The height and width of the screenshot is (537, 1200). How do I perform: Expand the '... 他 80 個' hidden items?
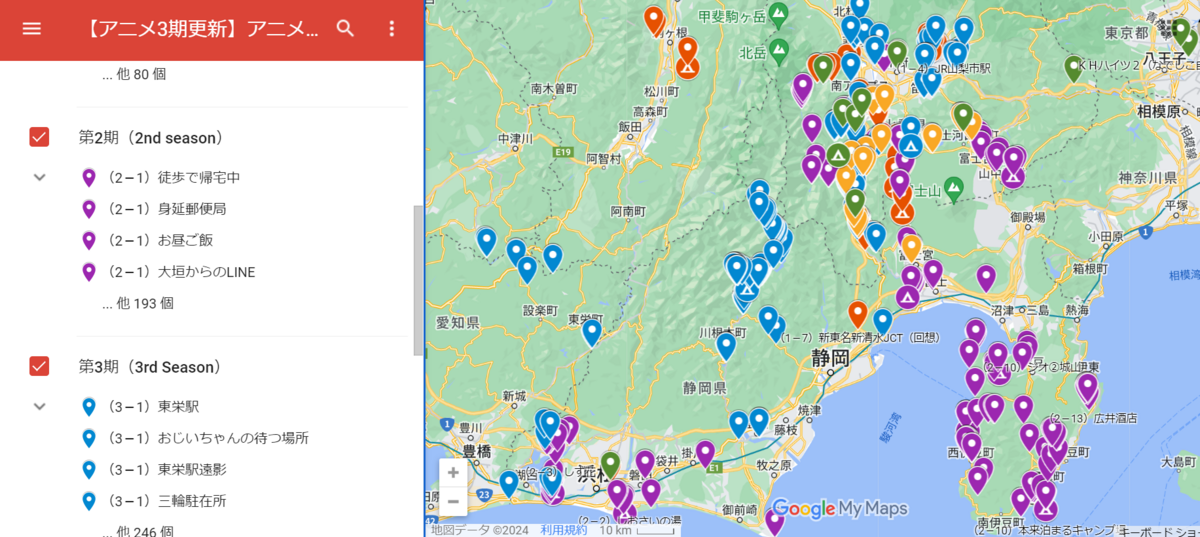coord(134,74)
